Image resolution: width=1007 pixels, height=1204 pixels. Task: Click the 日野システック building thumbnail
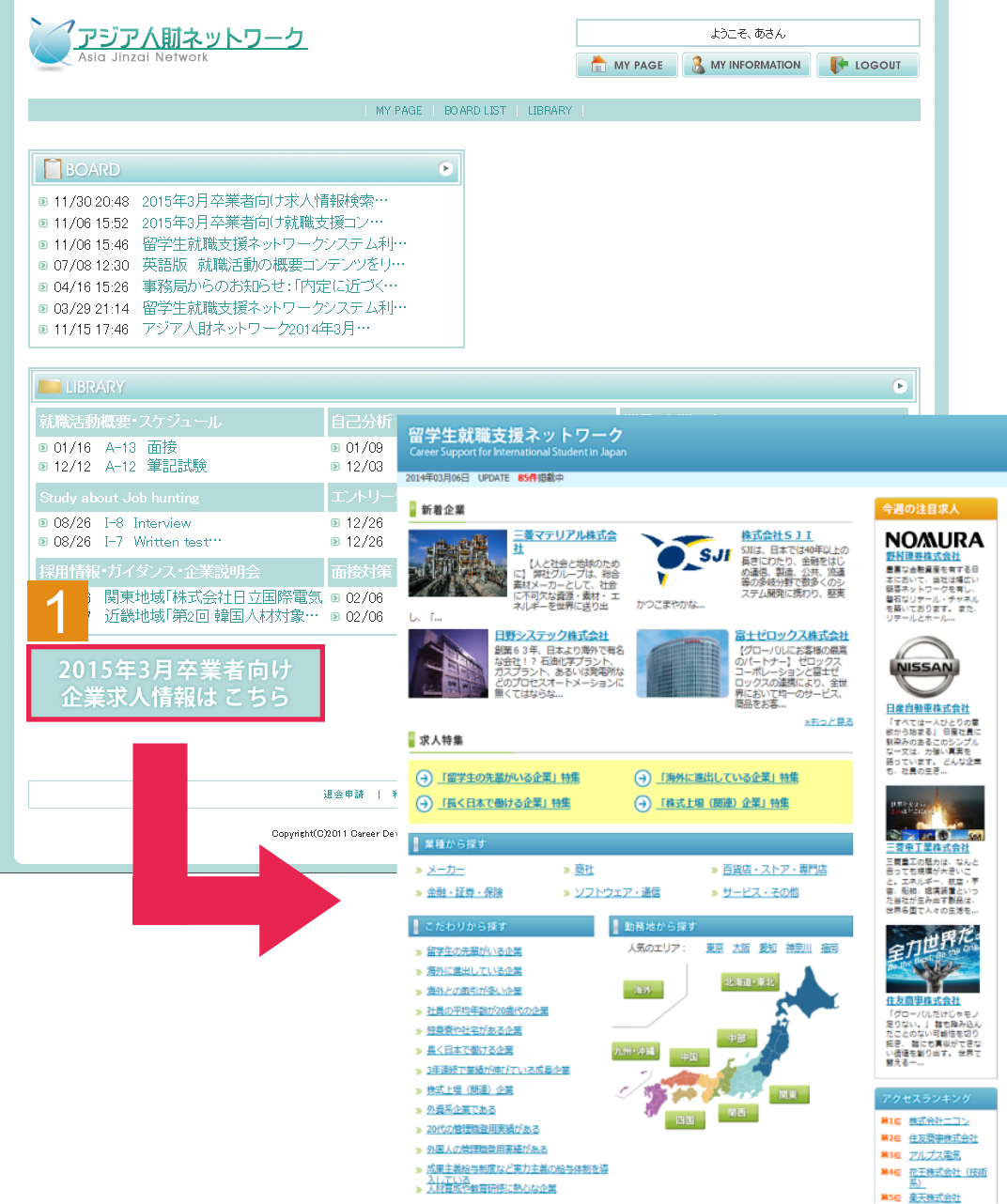click(x=448, y=663)
